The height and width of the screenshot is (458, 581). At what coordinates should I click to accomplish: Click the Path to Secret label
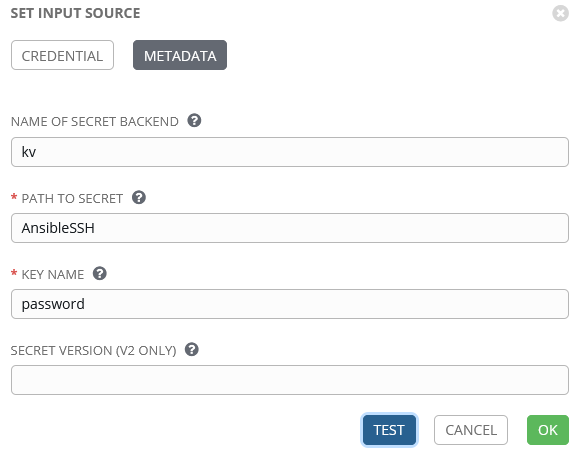[x=72, y=199]
